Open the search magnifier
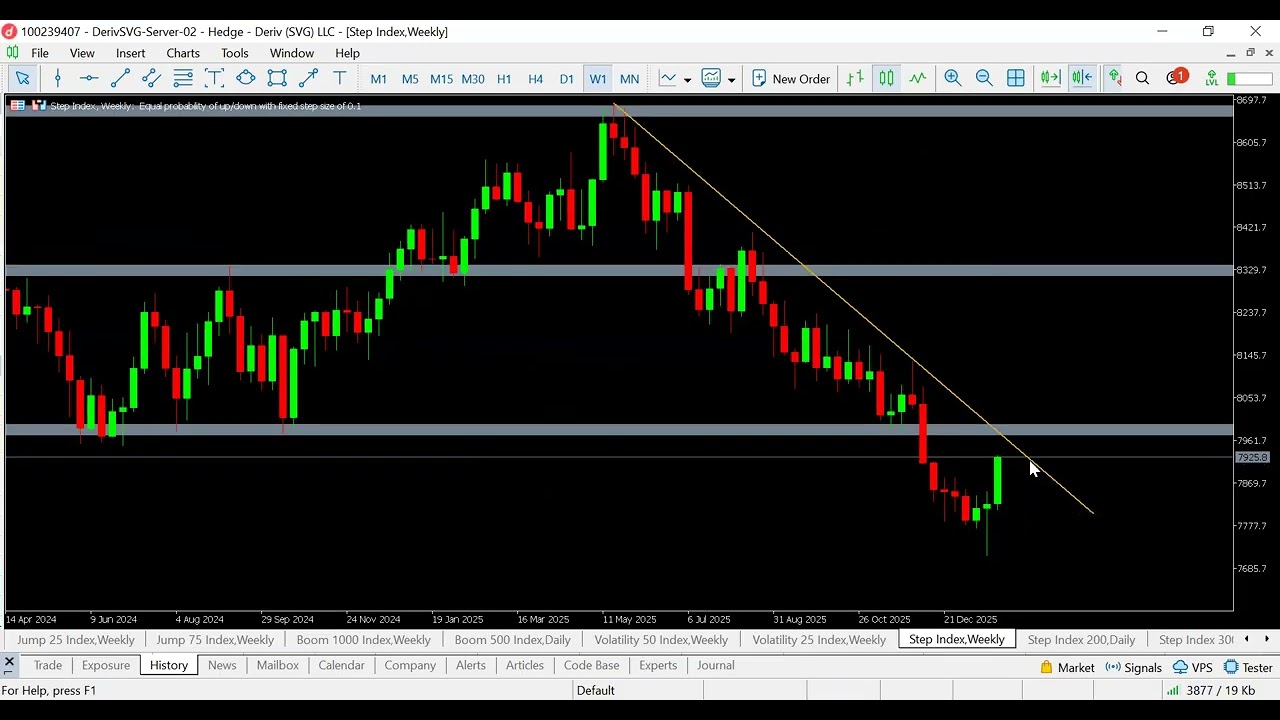The height and width of the screenshot is (720, 1280). pyautogui.click(x=1142, y=78)
